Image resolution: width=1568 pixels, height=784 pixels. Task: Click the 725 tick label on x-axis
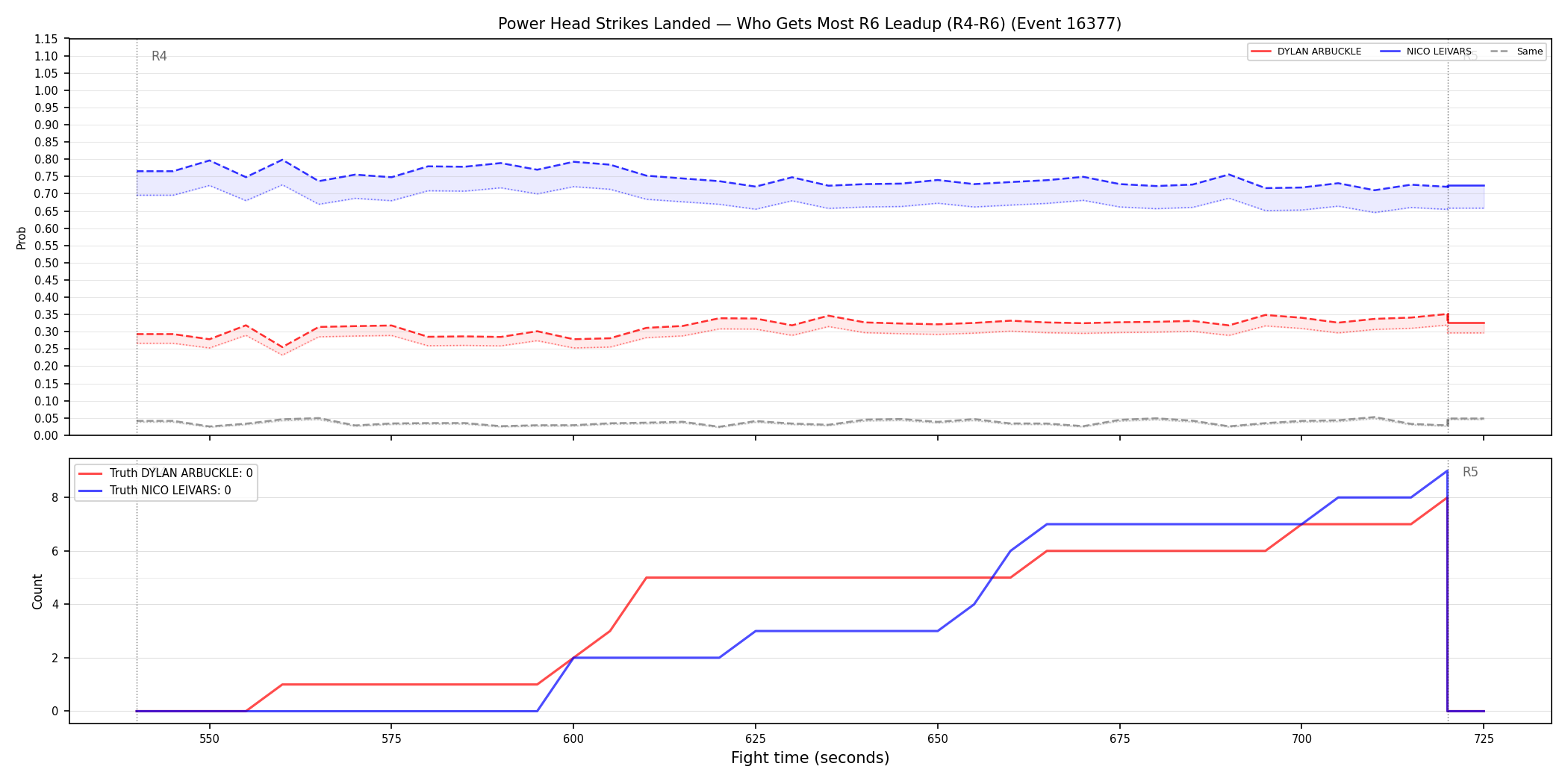tap(1484, 738)
